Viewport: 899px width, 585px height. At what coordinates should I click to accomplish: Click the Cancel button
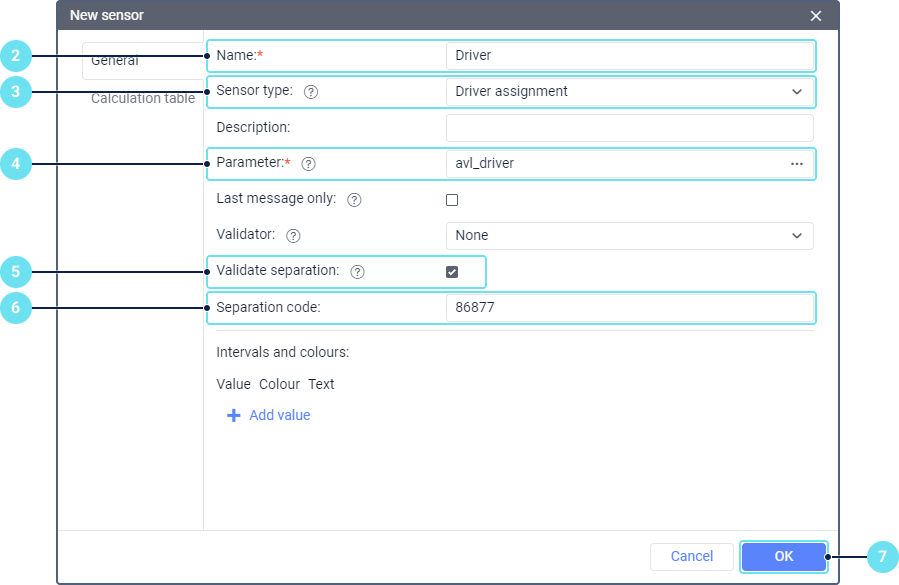(x=692, y=556)
